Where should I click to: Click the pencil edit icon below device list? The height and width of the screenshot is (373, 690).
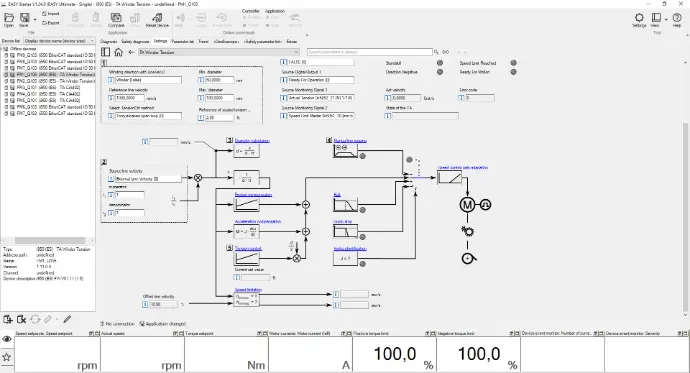[67, 319]
